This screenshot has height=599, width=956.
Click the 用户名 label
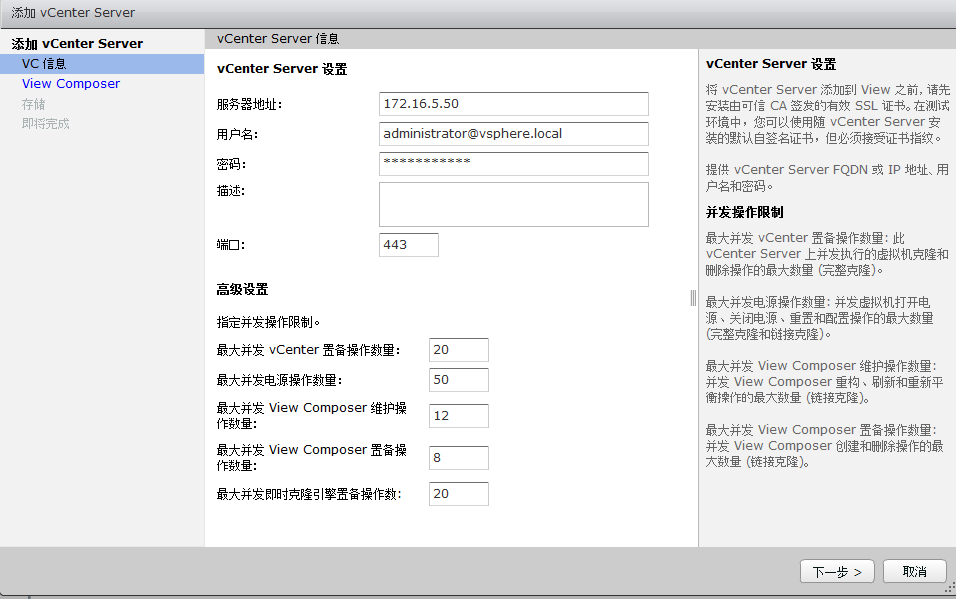pos(237,134)
